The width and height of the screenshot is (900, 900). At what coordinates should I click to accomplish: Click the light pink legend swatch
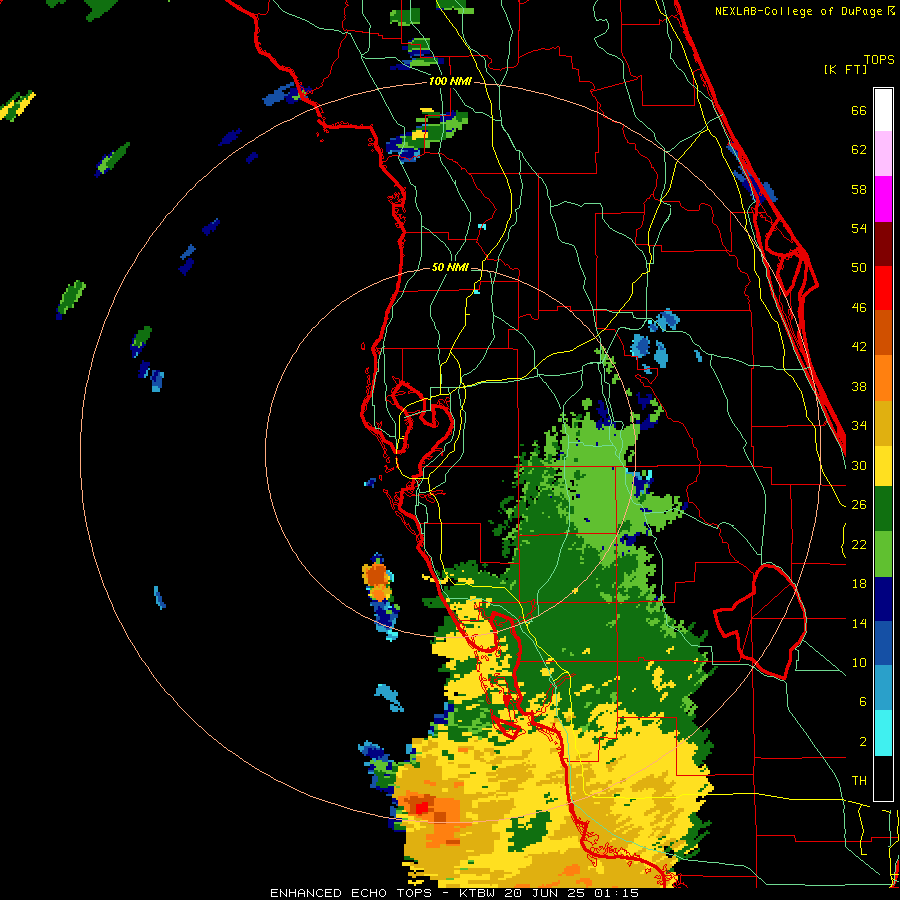tap(883, 154)
